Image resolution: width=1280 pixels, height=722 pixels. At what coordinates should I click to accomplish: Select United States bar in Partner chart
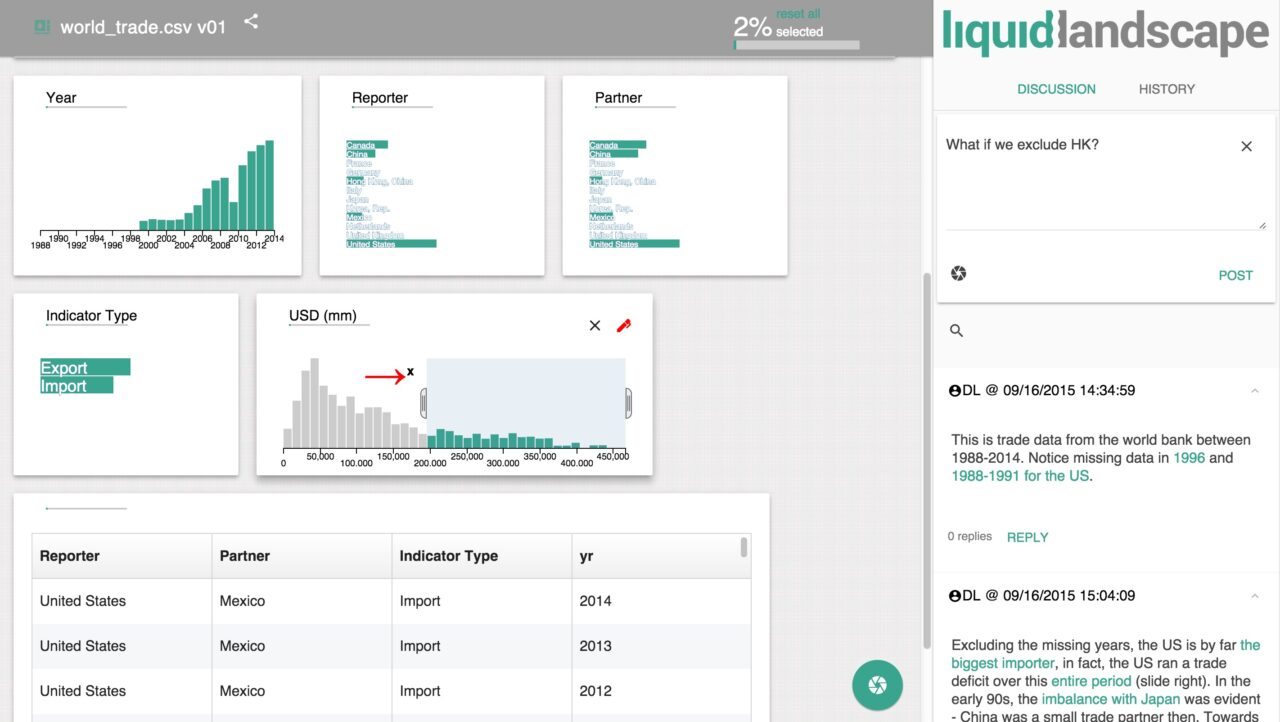click(634, 244)
